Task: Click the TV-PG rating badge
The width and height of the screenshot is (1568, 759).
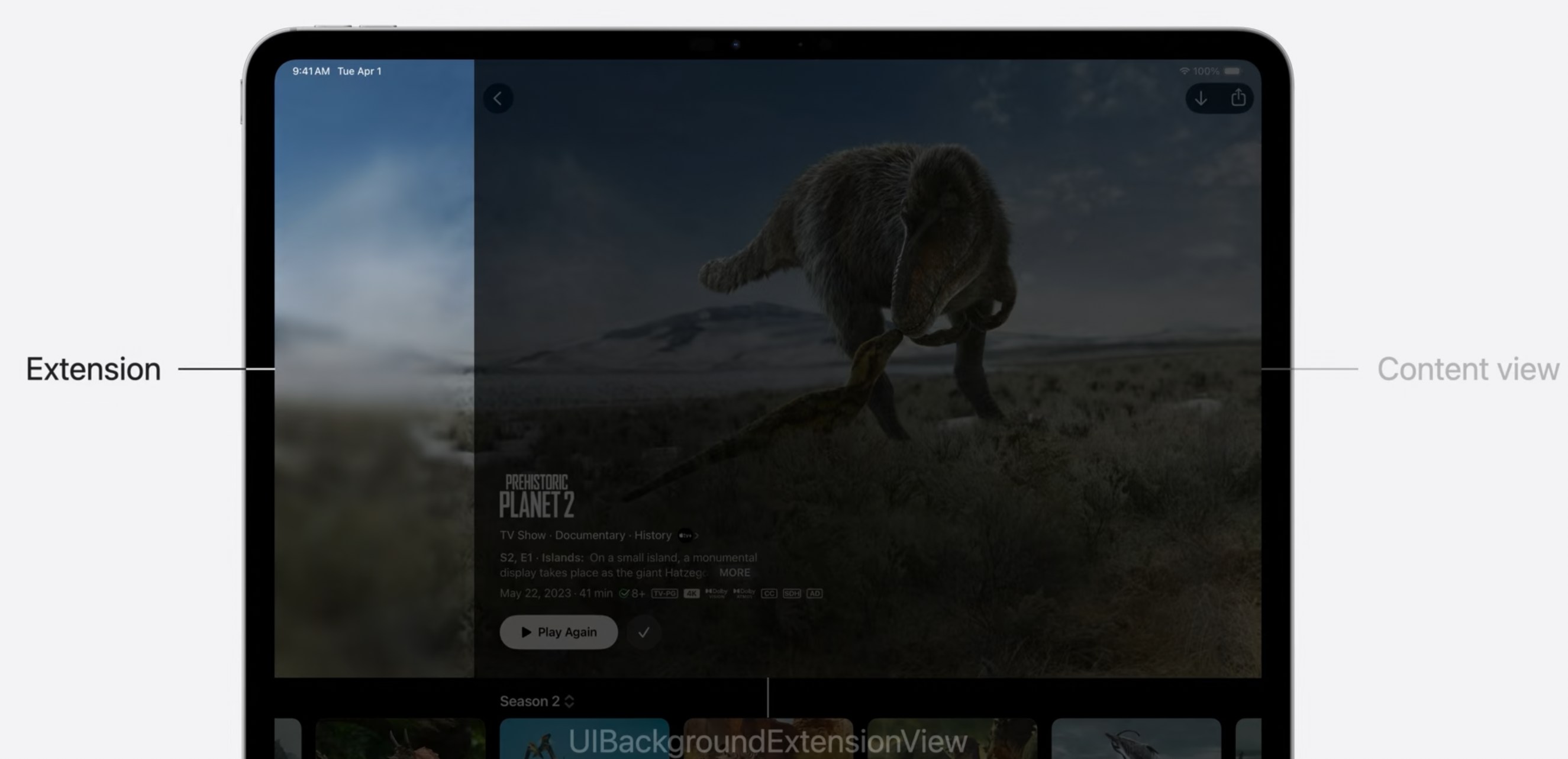Action: (x=664, y=593)
